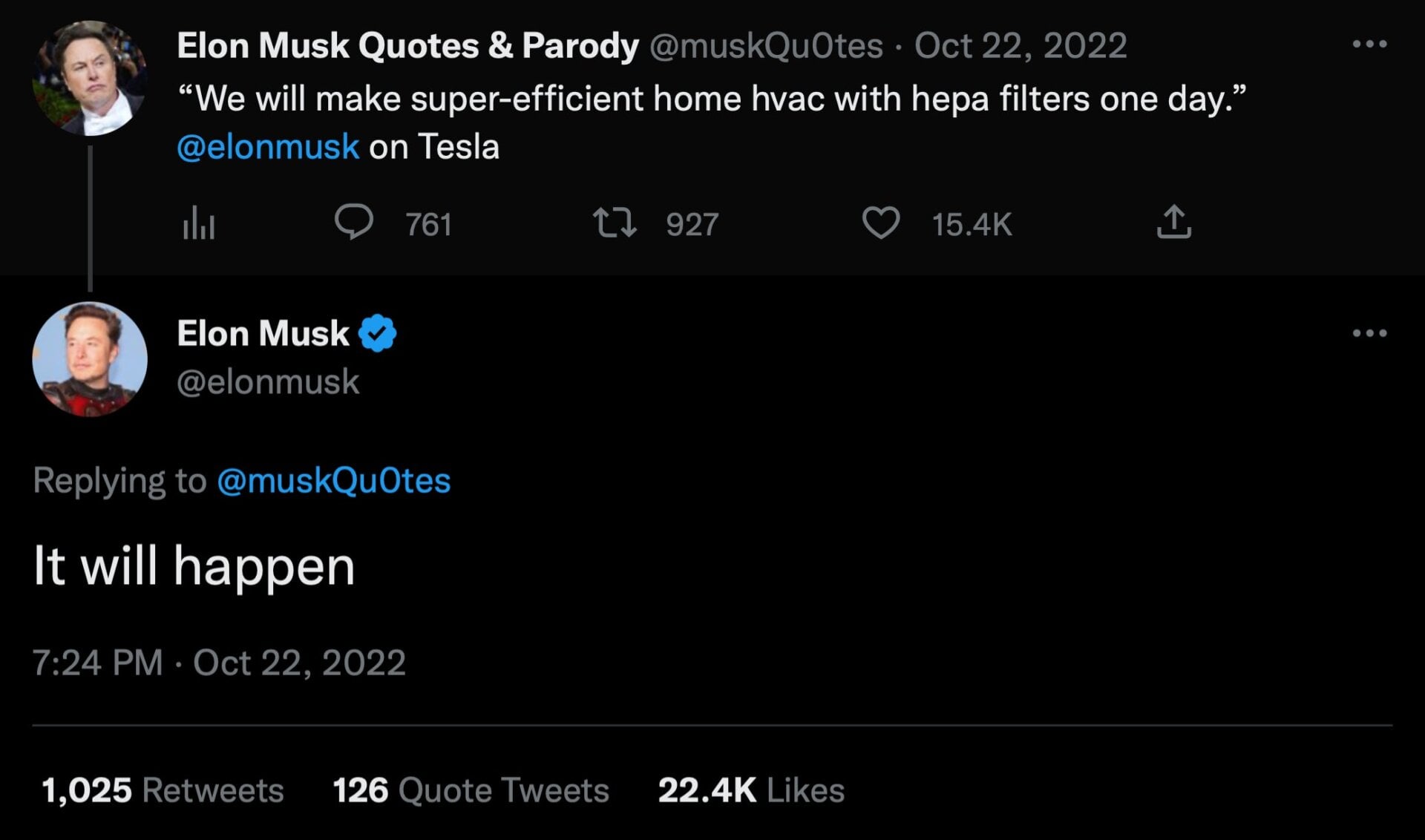Click the Elon Musk display name

coord(263,333)
